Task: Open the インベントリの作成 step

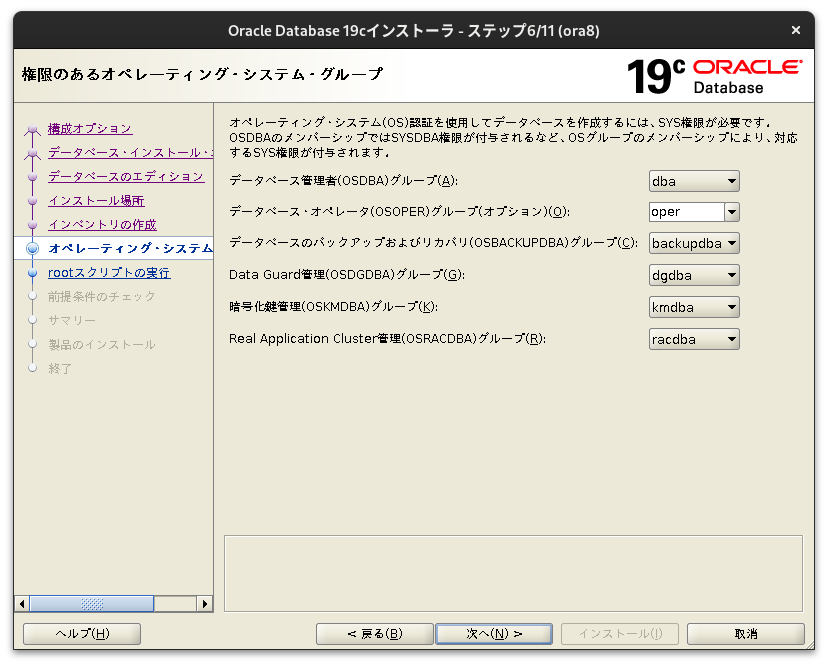Action: coord(100,225)
